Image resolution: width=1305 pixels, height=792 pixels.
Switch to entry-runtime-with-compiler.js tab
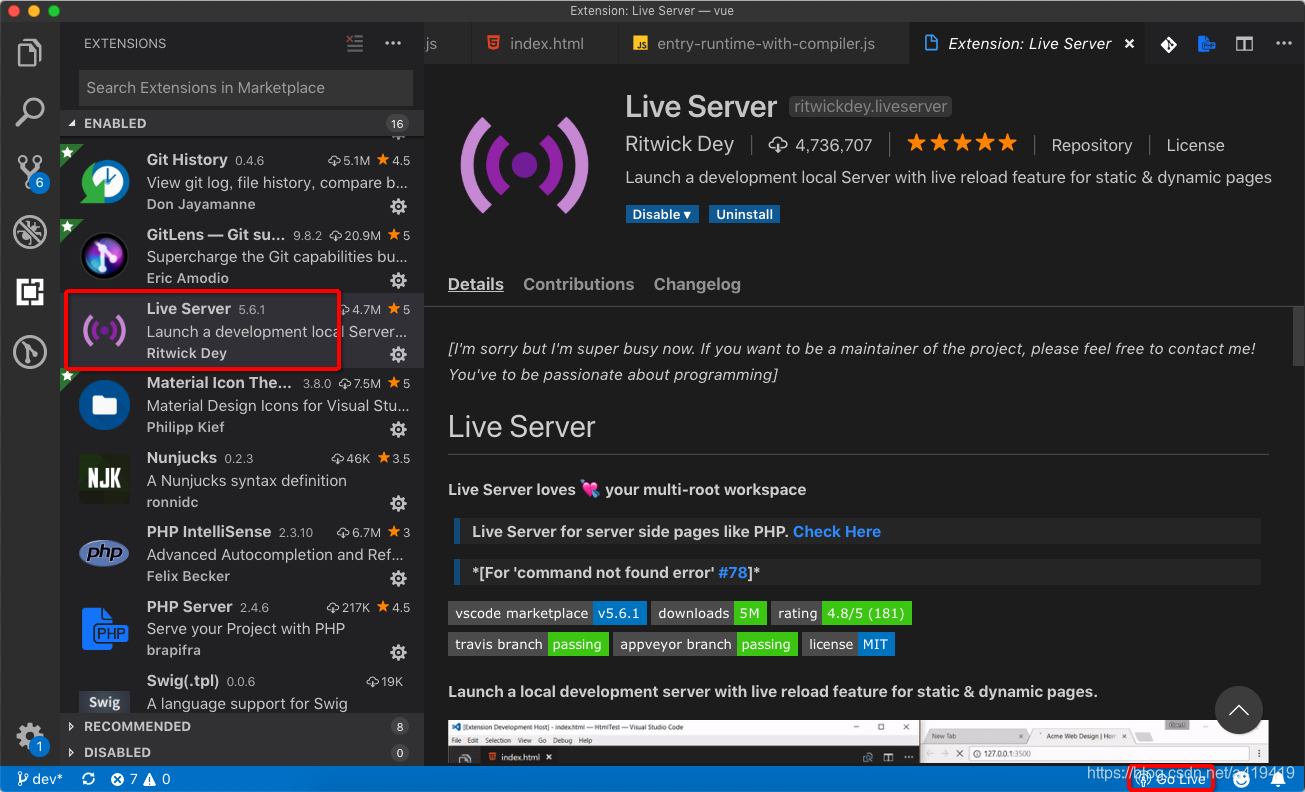coord(762,44)
